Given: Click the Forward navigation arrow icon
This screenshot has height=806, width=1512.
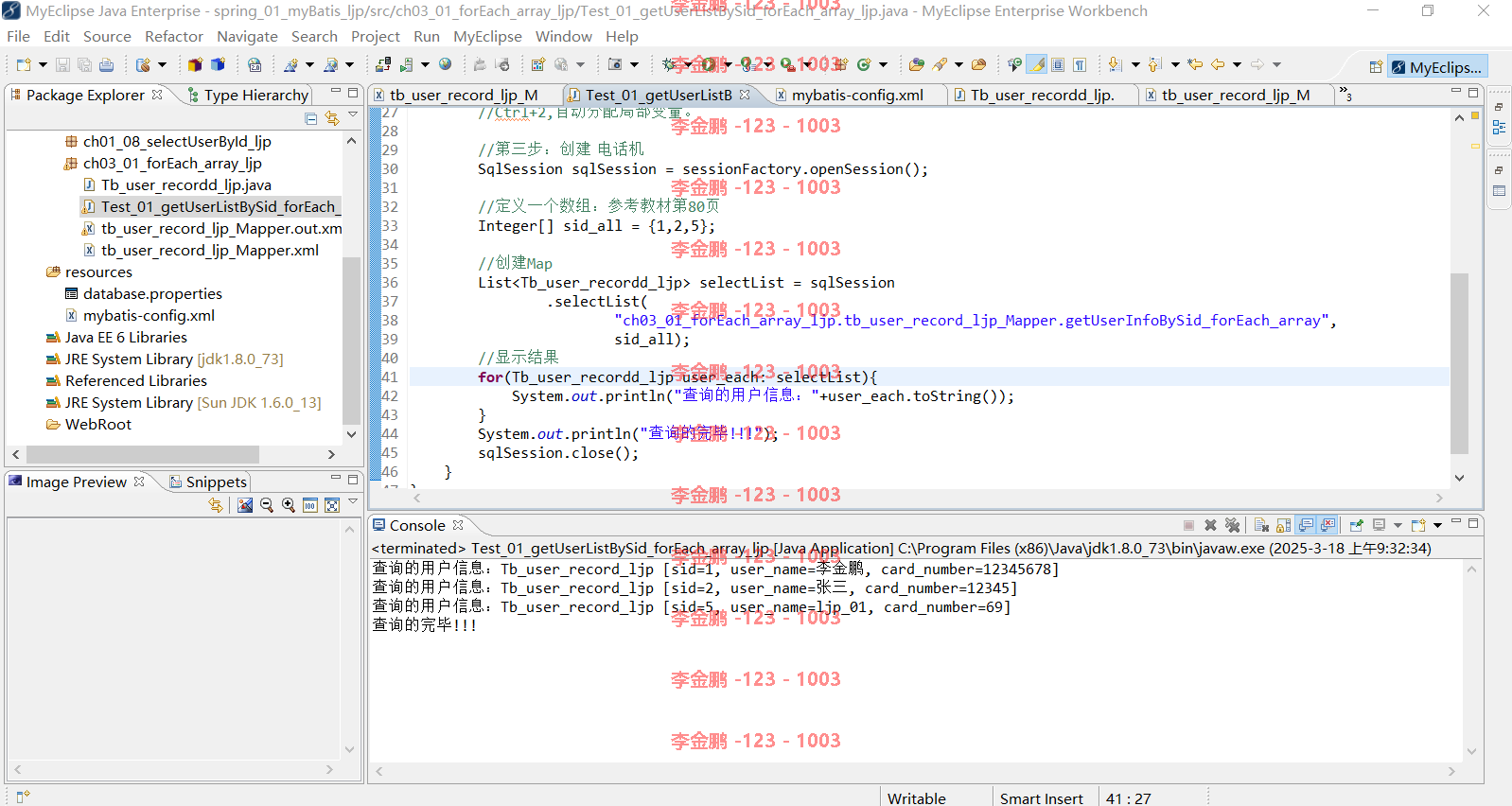Looking at the screenshot, I should [x=1257, y=64].
